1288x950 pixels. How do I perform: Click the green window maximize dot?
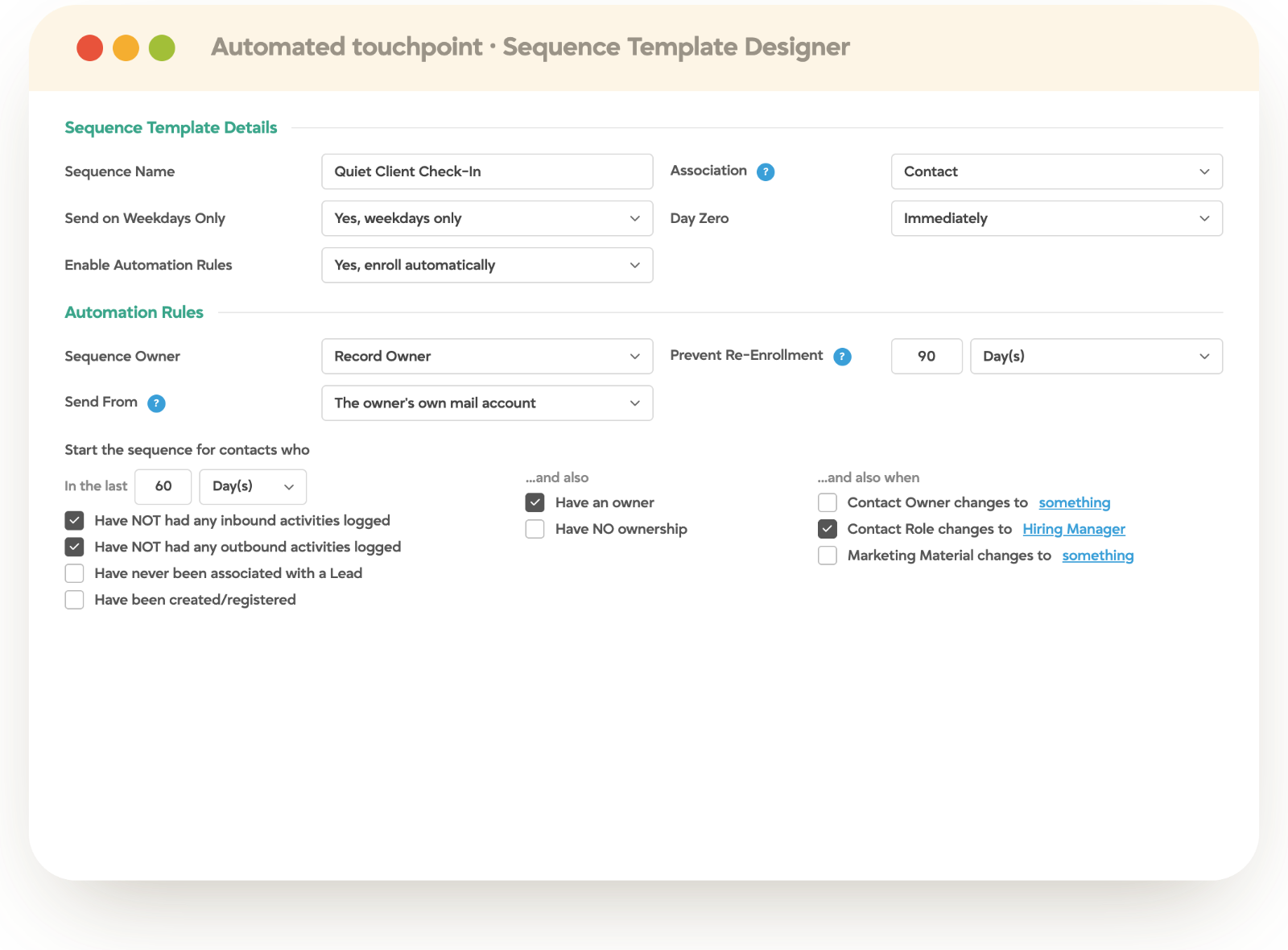(162, 48)
